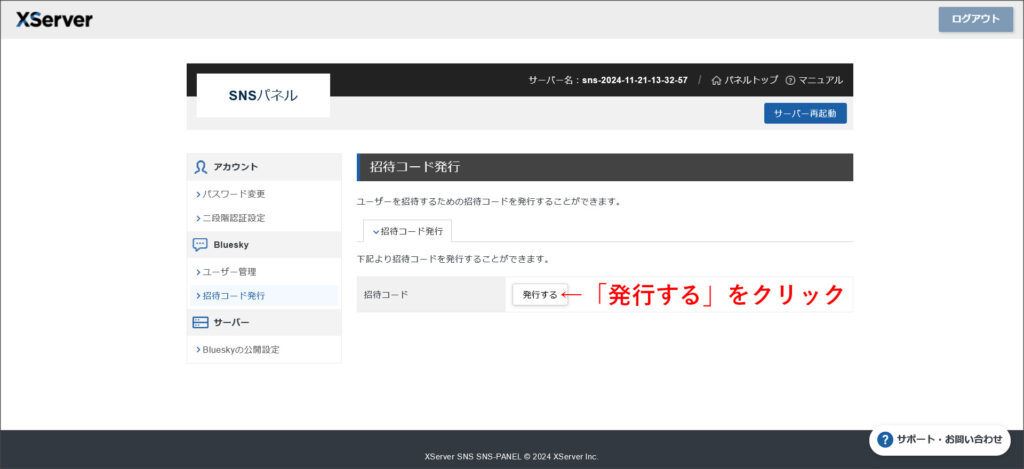Issue invite code with 発行する button
Screen dimensions: 1024x469
(x=540, y=295)
